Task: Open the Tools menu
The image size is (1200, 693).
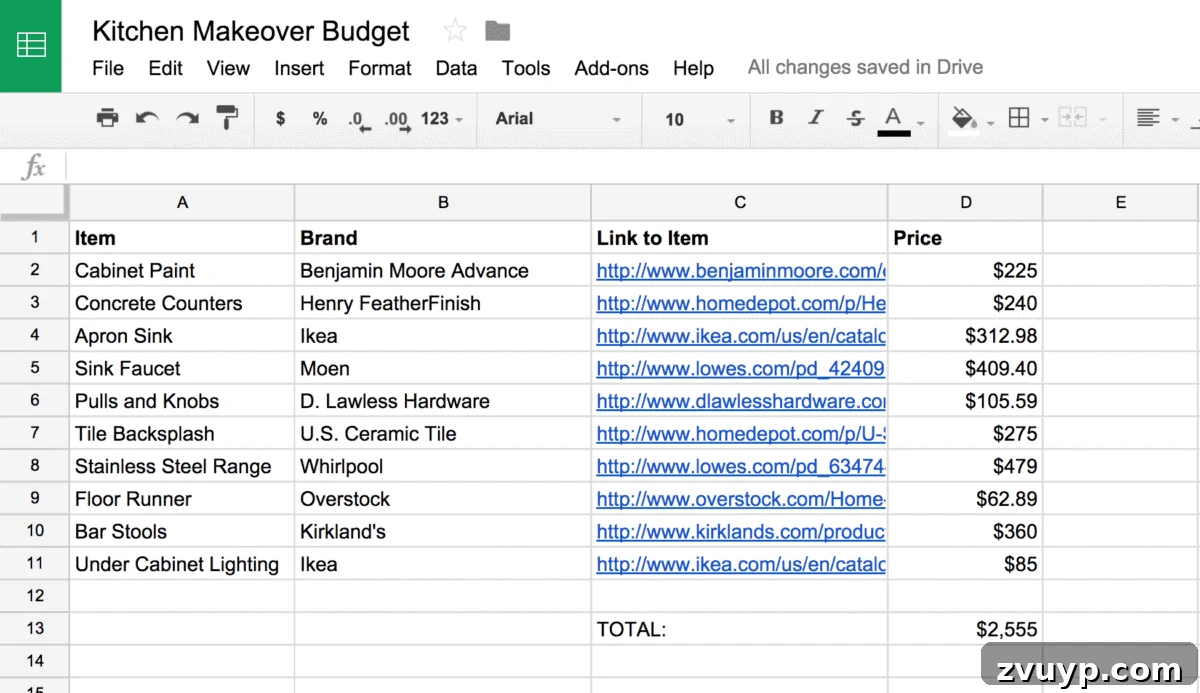Action: [526, 68]
